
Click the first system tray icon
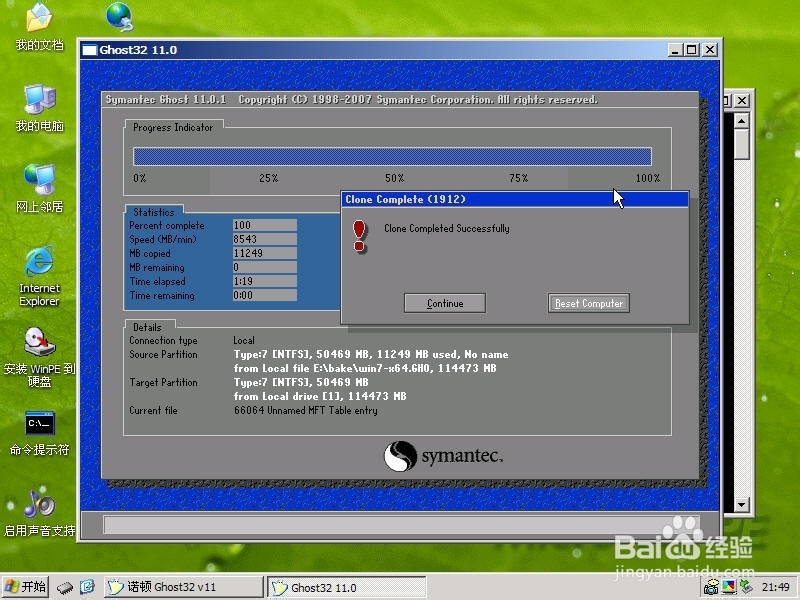[711, 587]
